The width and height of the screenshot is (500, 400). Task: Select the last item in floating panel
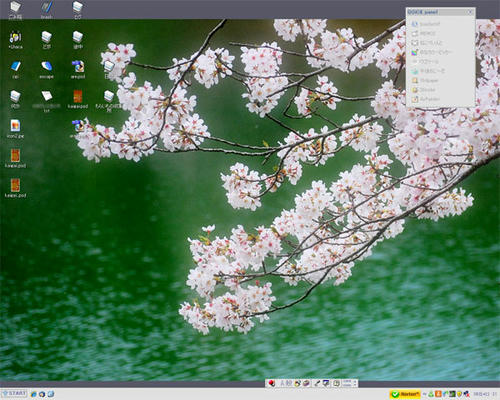click(x=426, y=99)
